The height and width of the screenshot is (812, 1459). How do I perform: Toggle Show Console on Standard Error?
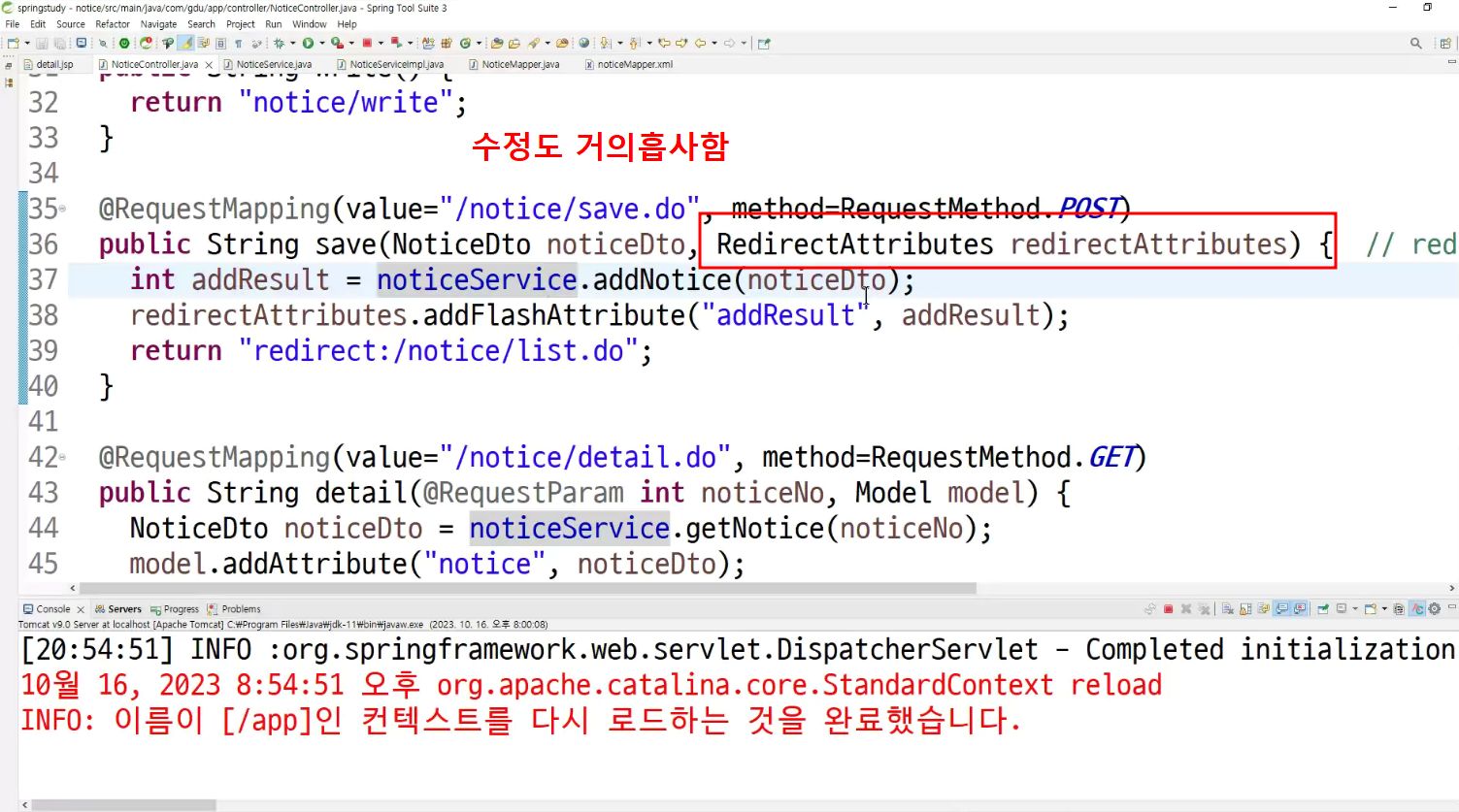point(1300,609)
